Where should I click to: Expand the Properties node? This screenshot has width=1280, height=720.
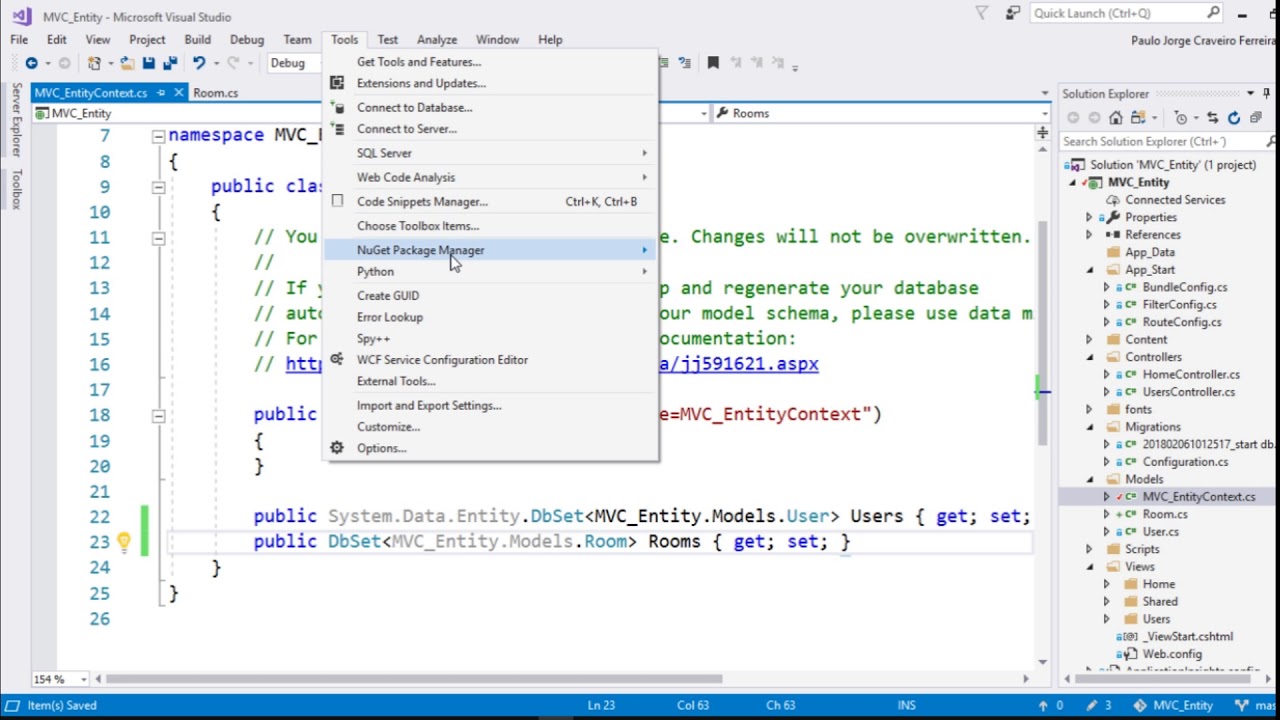[1090, 217]
